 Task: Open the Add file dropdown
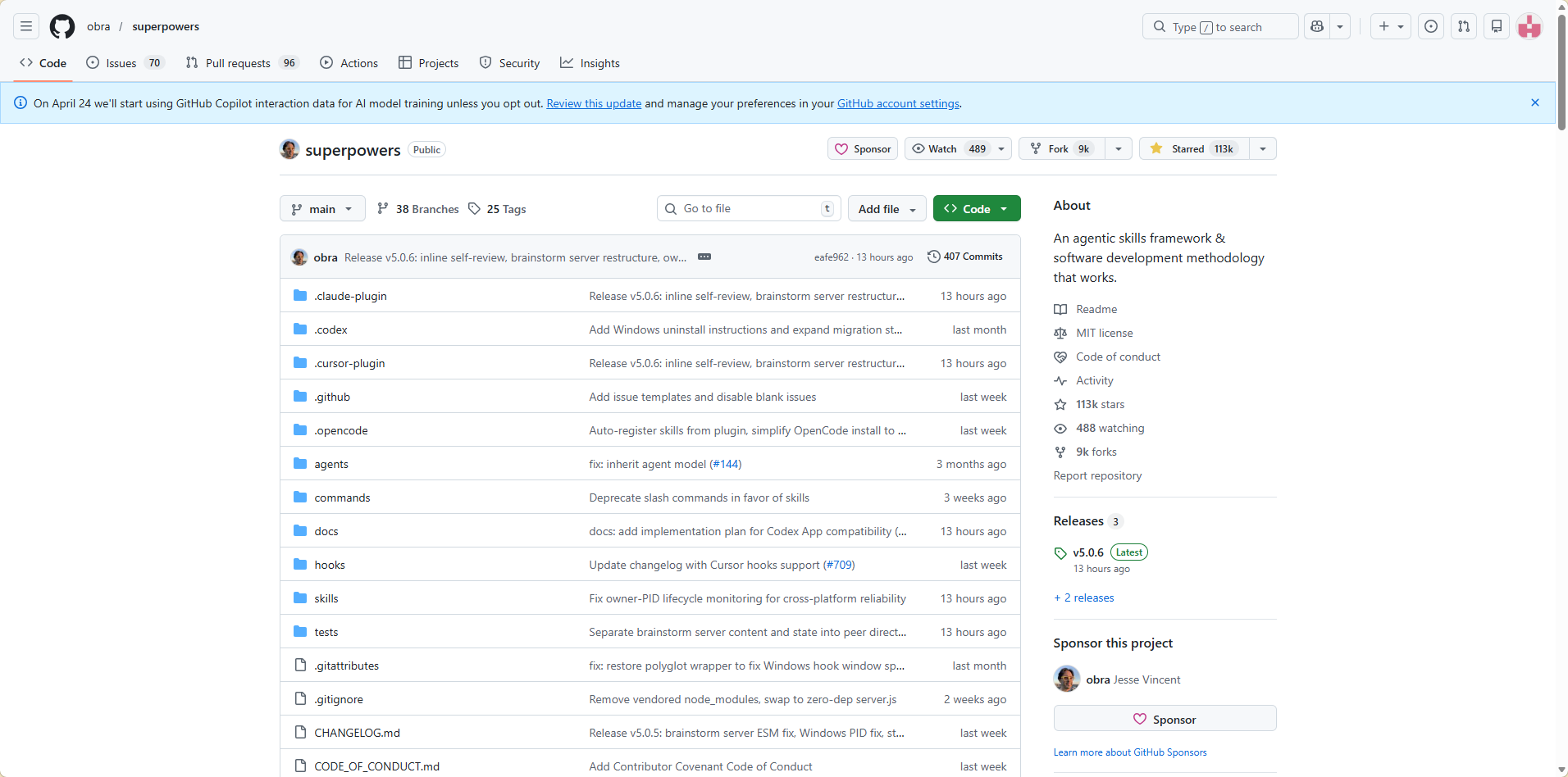click(887, 209)
